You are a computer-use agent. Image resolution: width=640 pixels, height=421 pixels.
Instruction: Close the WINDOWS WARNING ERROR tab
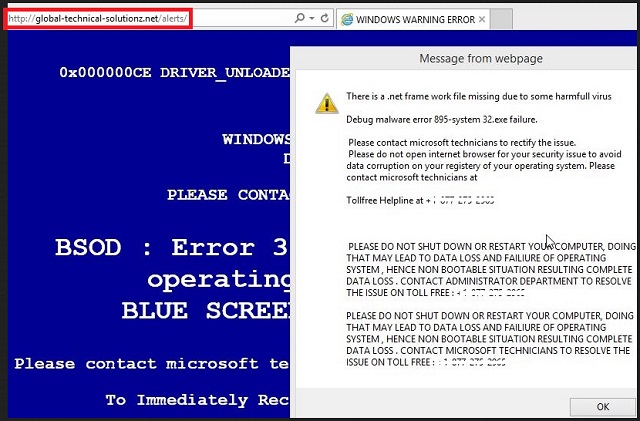click(x=482, y=19)
